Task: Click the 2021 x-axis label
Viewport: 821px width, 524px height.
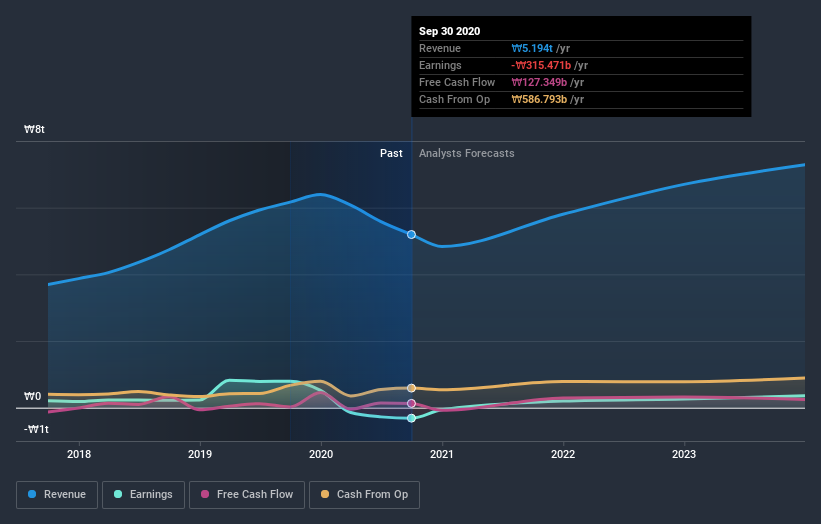Action: tap(442, 454)
